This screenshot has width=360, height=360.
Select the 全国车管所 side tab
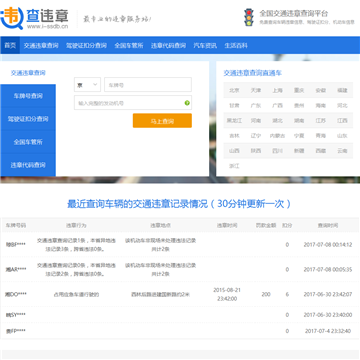(28, 142)
